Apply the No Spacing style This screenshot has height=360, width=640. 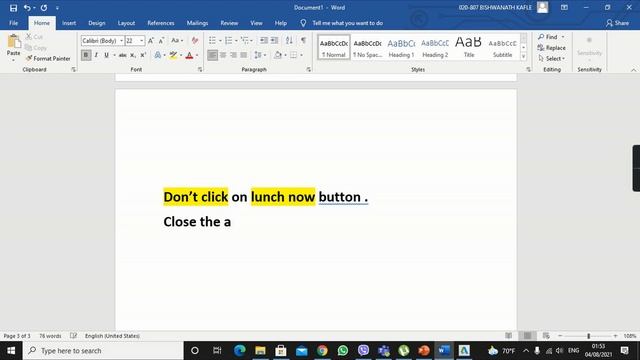367,47
